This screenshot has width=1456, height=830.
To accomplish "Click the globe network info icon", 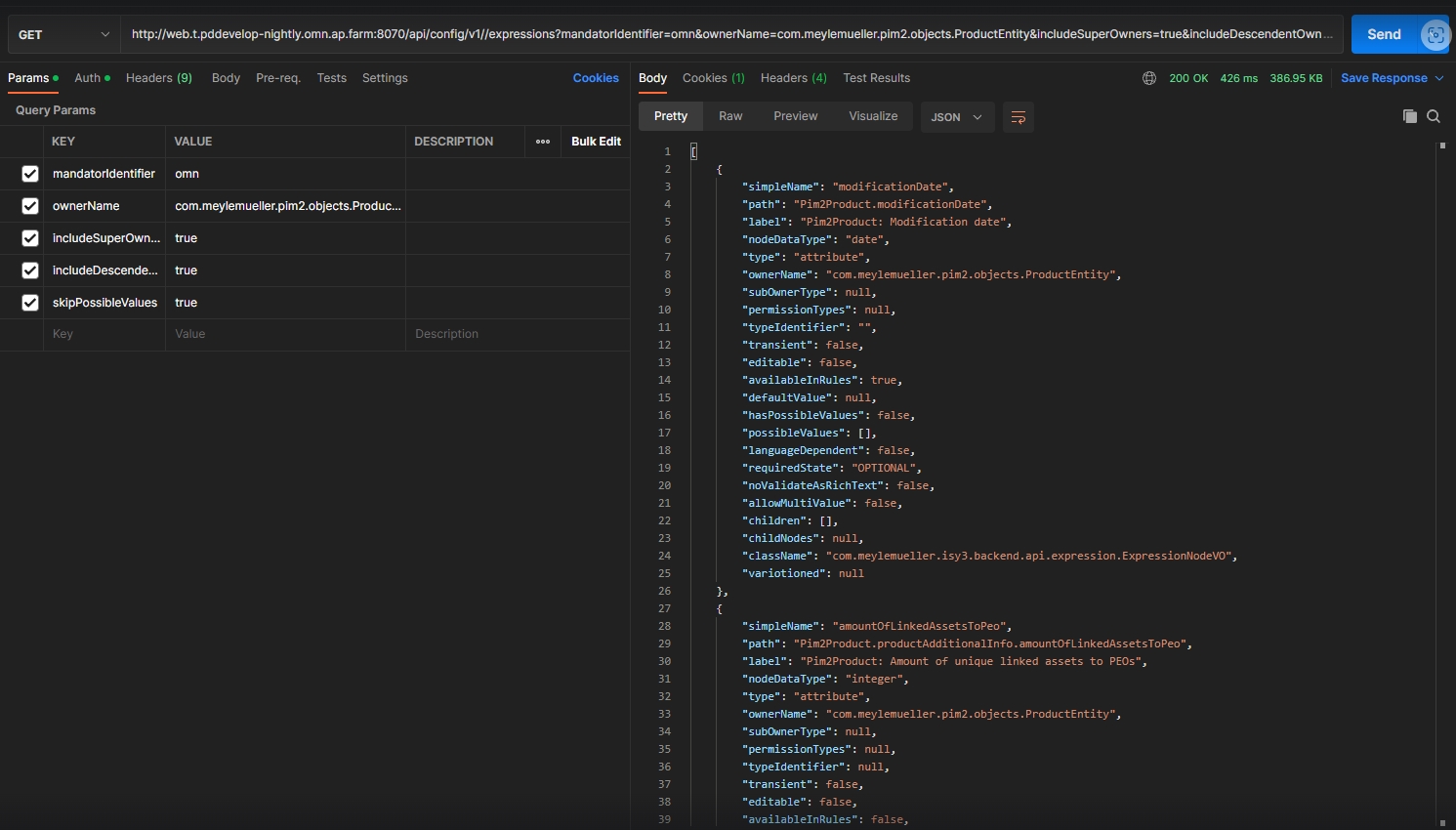I will click(x=1149, y=78).
